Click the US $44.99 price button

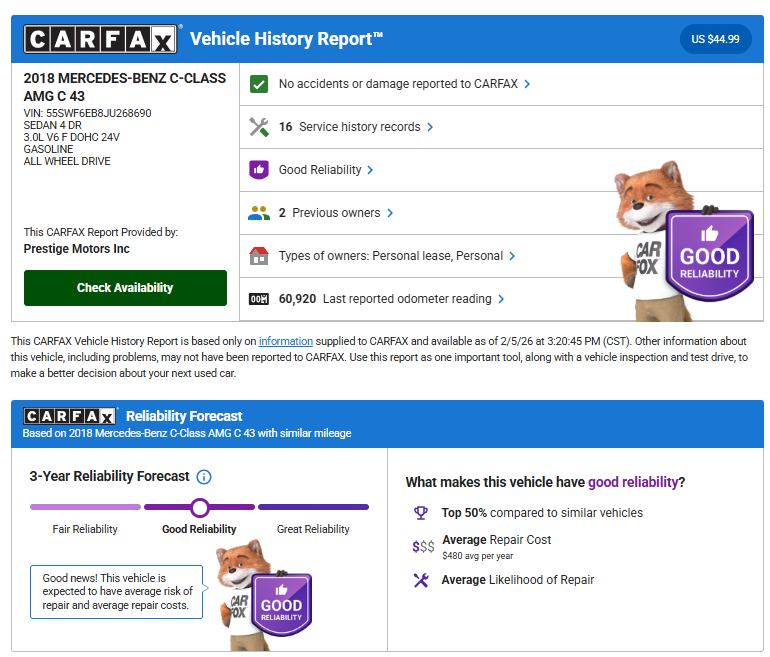point(715,40)
